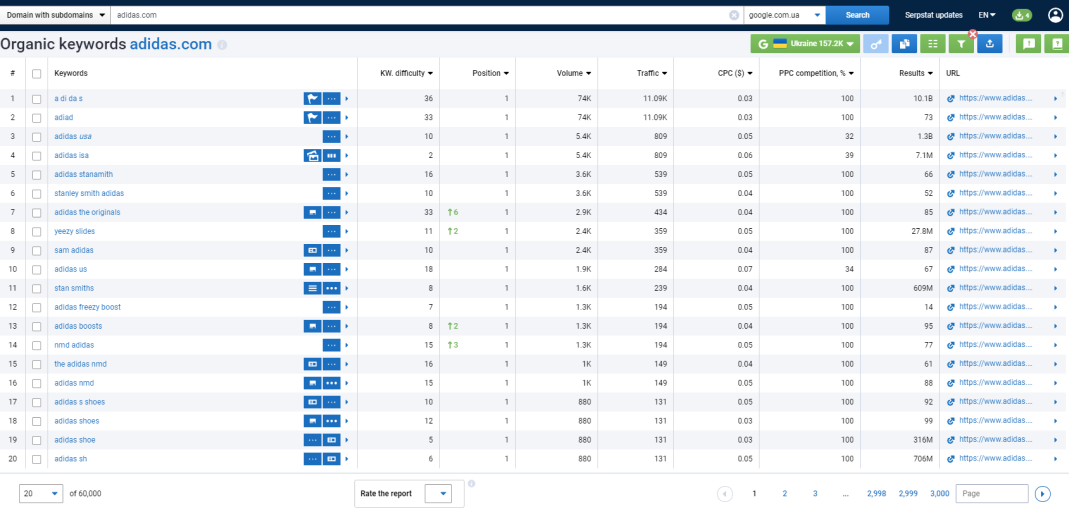
Task: Open external URL icon for 'nmd adidas' row
Action: (951, 345)
